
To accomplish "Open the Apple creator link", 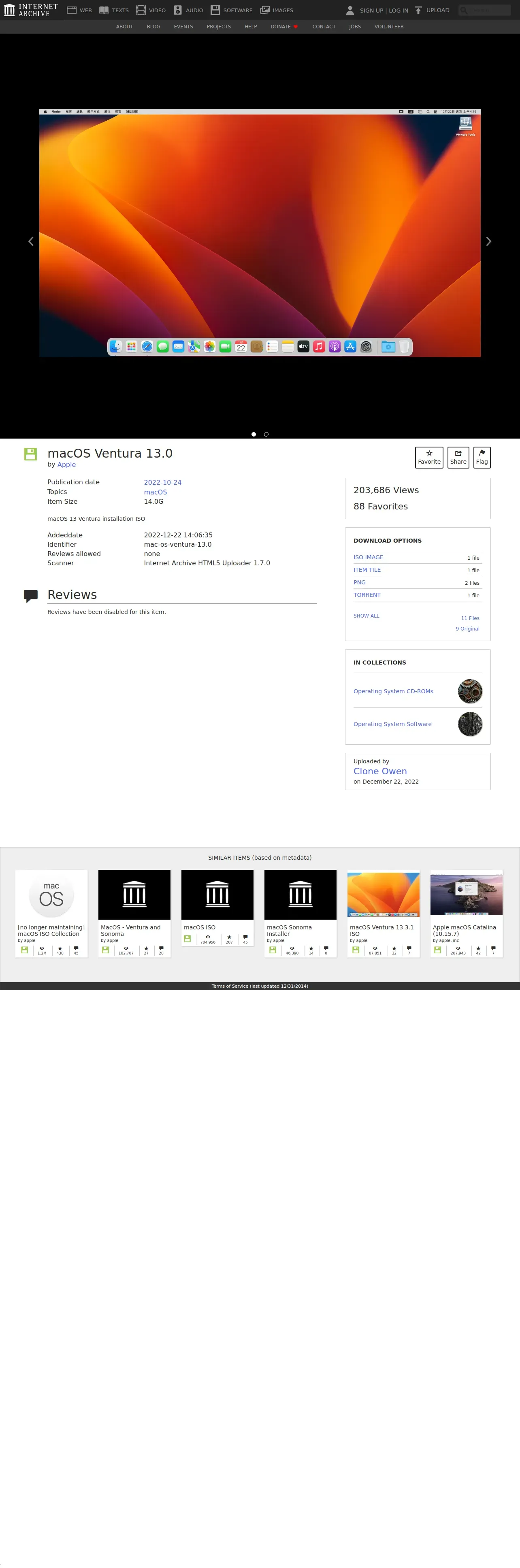I will (66, 464).
